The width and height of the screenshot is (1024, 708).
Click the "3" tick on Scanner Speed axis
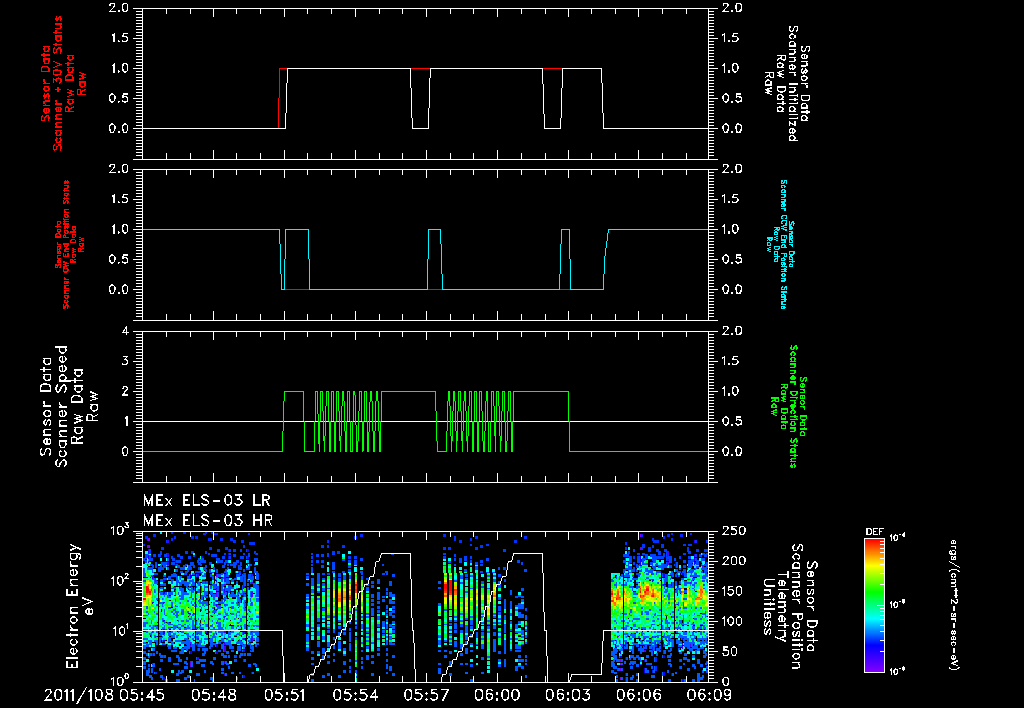(125, 361)
